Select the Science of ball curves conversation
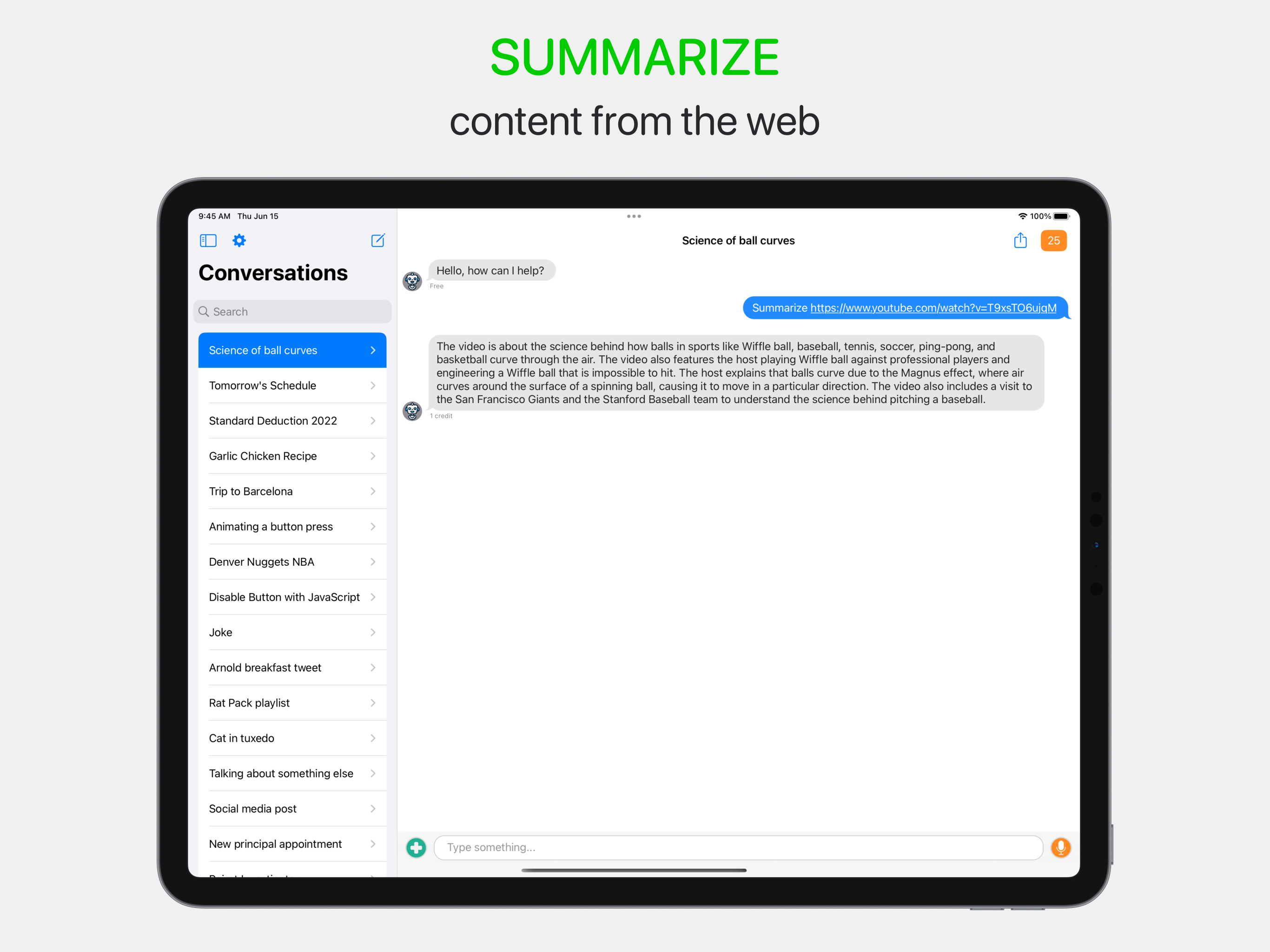1270x952 pixels. pos(291,350)
